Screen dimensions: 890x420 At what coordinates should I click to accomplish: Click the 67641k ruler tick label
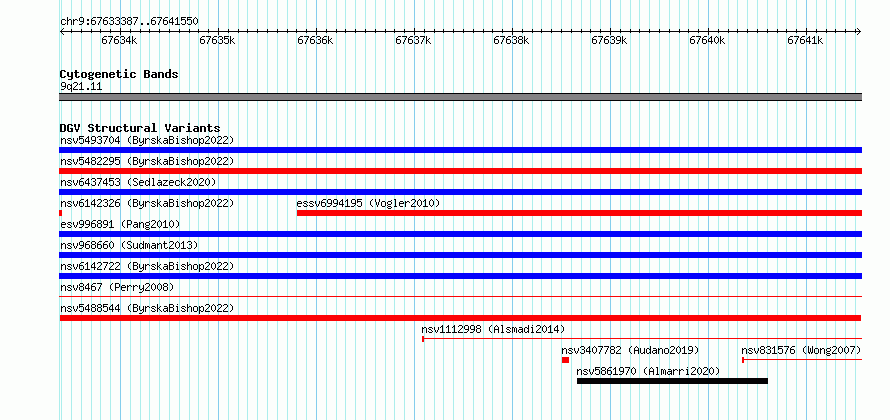click(805, 41)
